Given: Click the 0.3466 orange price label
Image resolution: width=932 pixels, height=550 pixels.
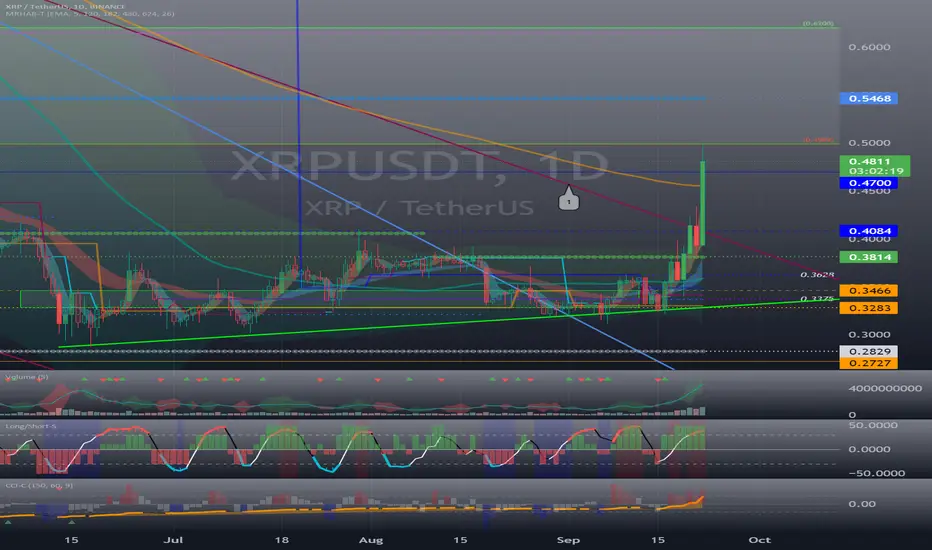Looking at the screenshot, I should (x=868, y=291).
